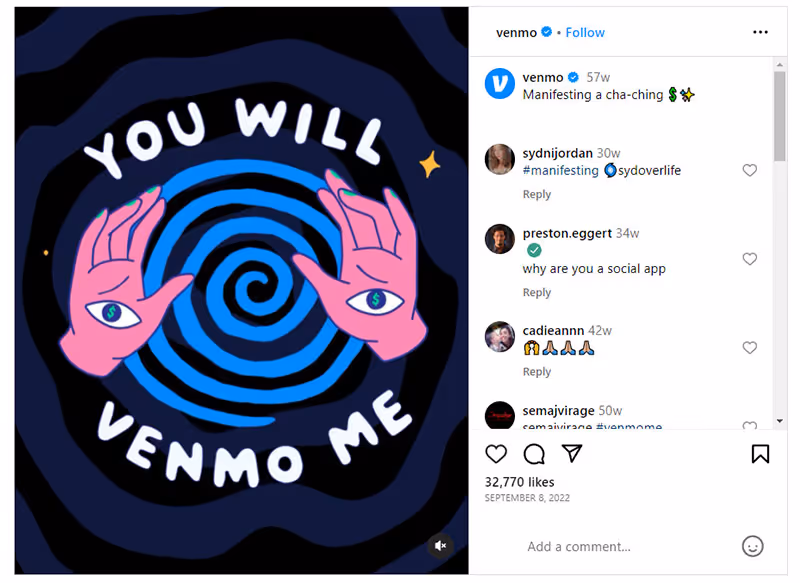Save post with bookmark icon
Image resolution: width=800 pixels, height=583 pixels.
click(760, 453)
